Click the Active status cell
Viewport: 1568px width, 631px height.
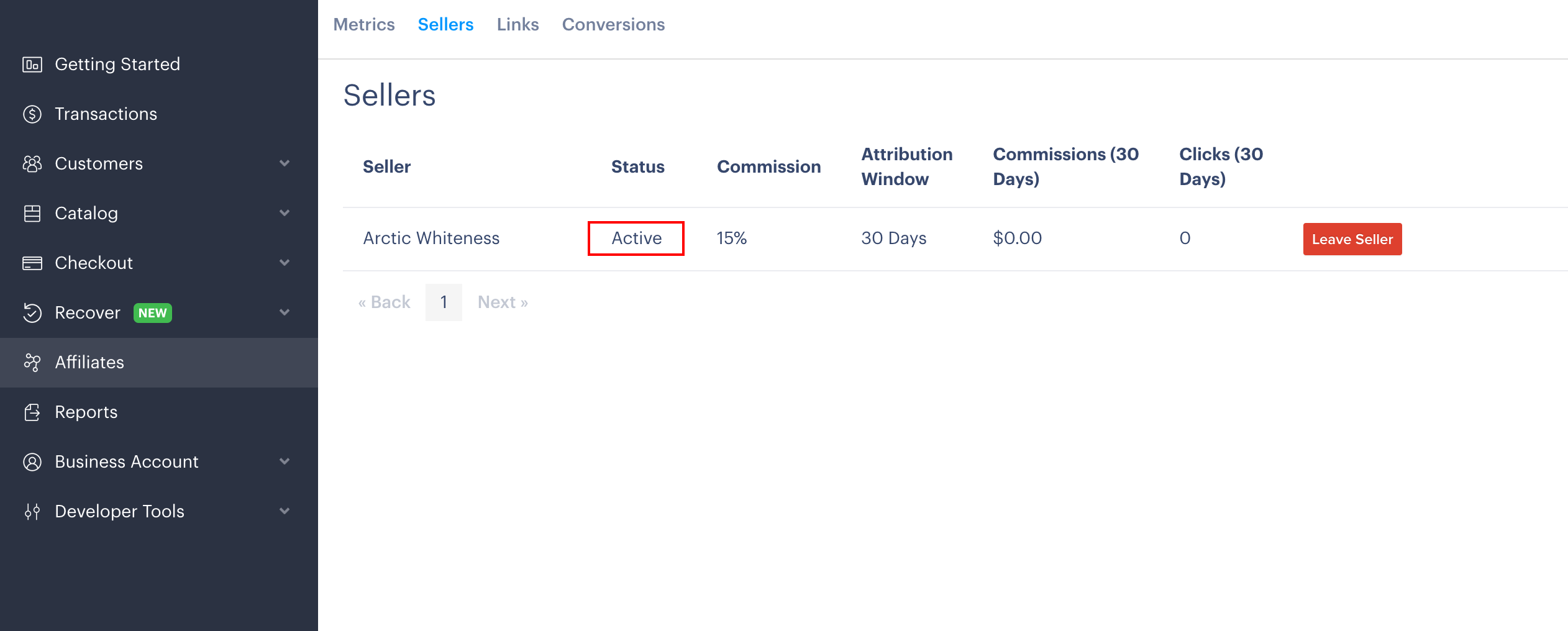click(636, 238)
